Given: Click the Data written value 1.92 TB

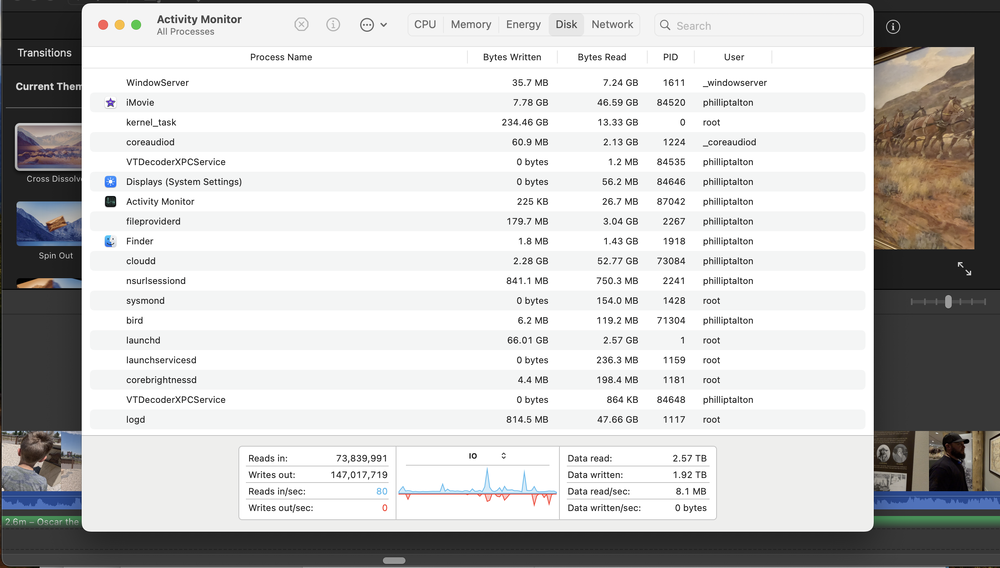Looking at the screenshot, I should [x=689, y=474].
